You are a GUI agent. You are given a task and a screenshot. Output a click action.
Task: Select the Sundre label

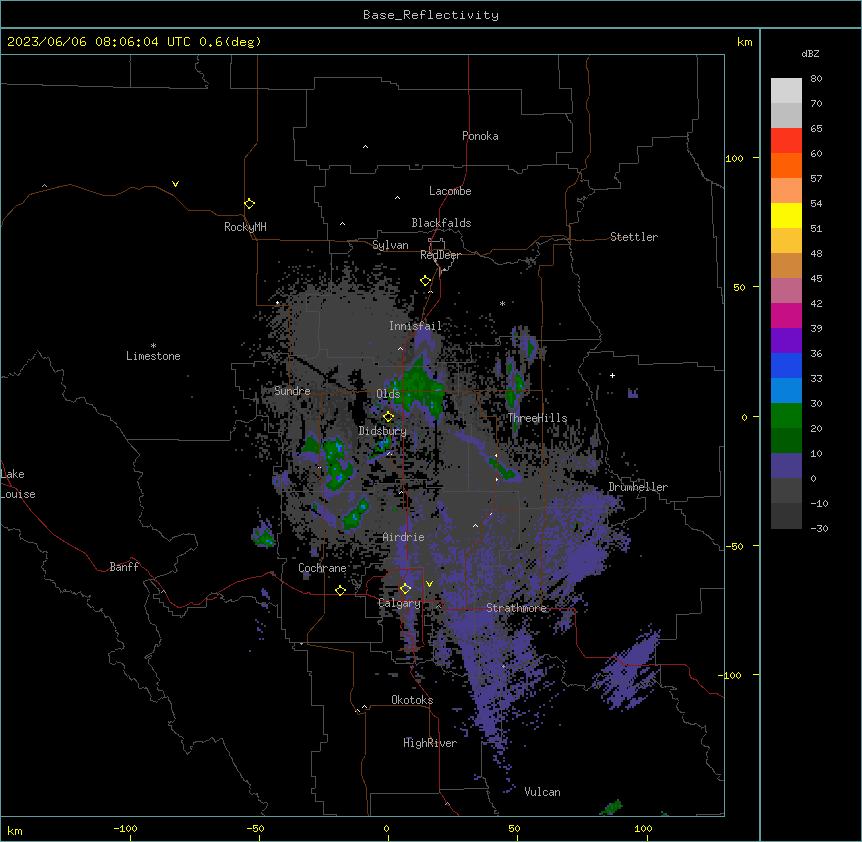pos(292,391)
